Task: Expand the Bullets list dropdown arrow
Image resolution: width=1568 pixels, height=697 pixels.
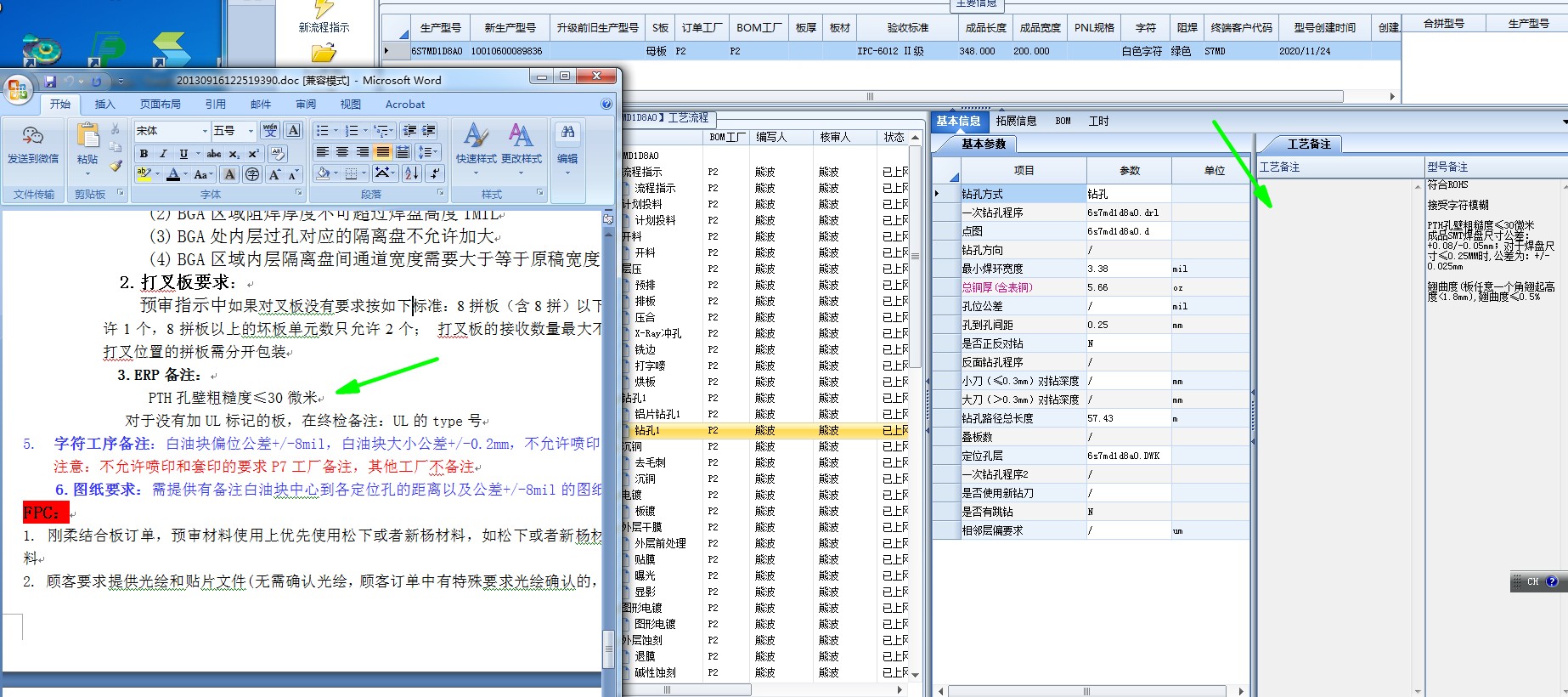Action: click(336, 131)
